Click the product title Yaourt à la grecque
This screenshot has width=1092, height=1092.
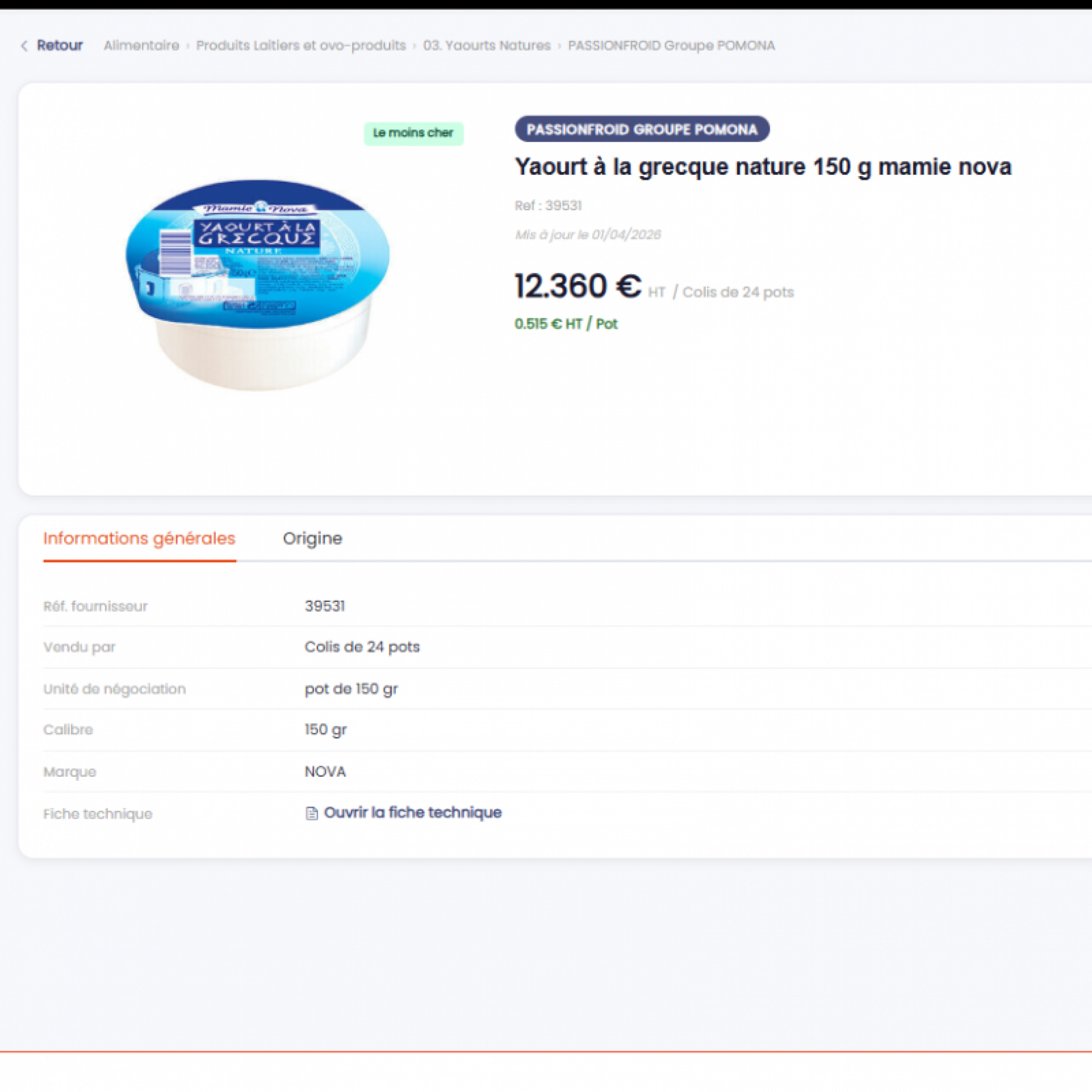pos(763,167)
